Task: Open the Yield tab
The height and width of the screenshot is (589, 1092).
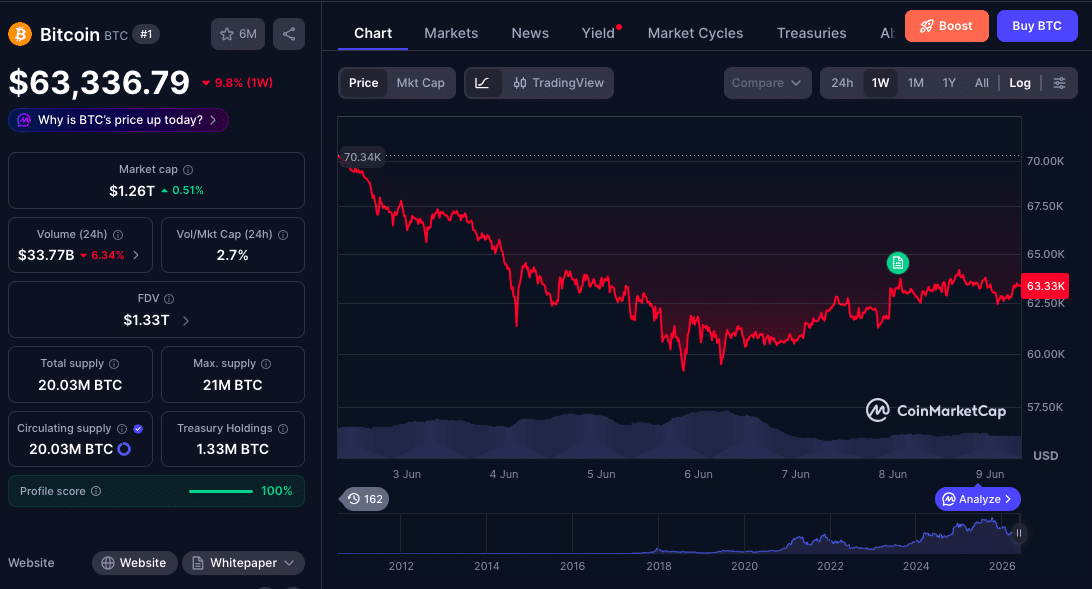Action: point(598,33)
